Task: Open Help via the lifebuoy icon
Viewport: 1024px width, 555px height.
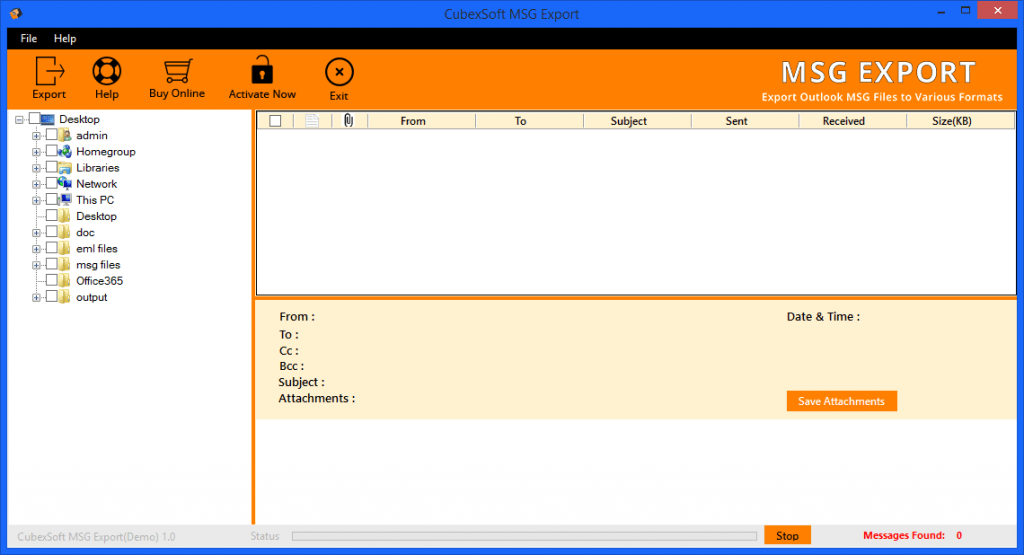Action: [x=107, y=71]
